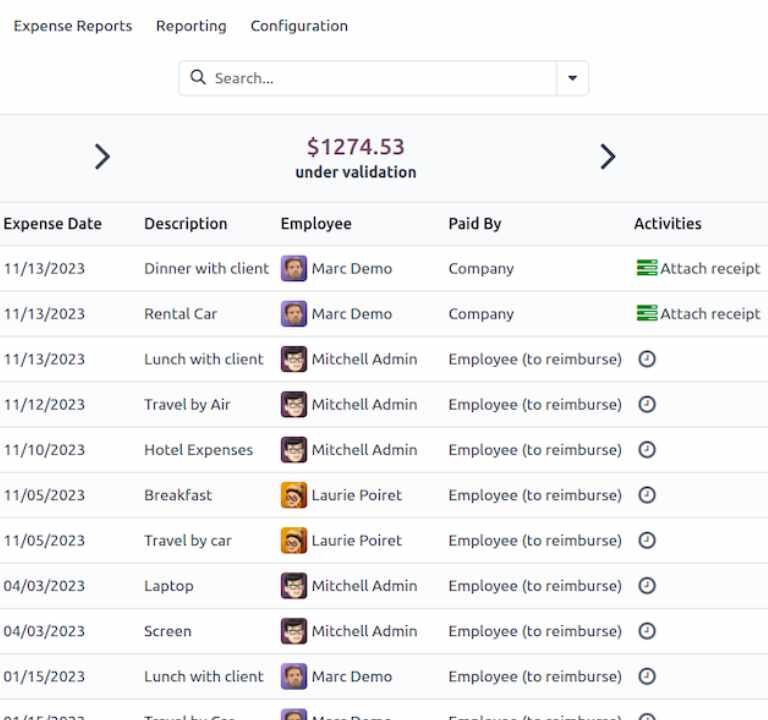Viewport: 768px width, 720px height.
Task: Open activity clock for Laptop expense
Action: click(646, 586)
